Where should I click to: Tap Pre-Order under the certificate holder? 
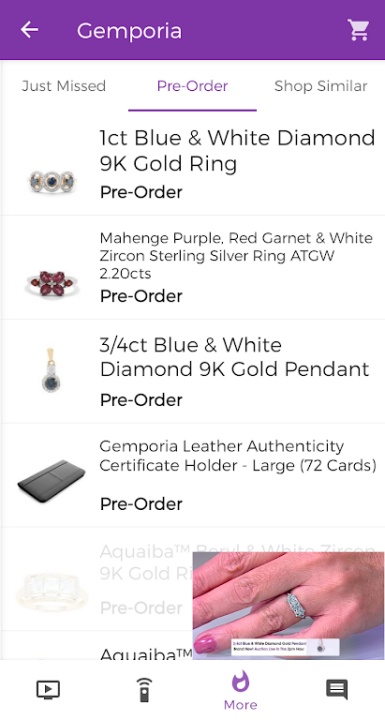(x=141, y=504)
